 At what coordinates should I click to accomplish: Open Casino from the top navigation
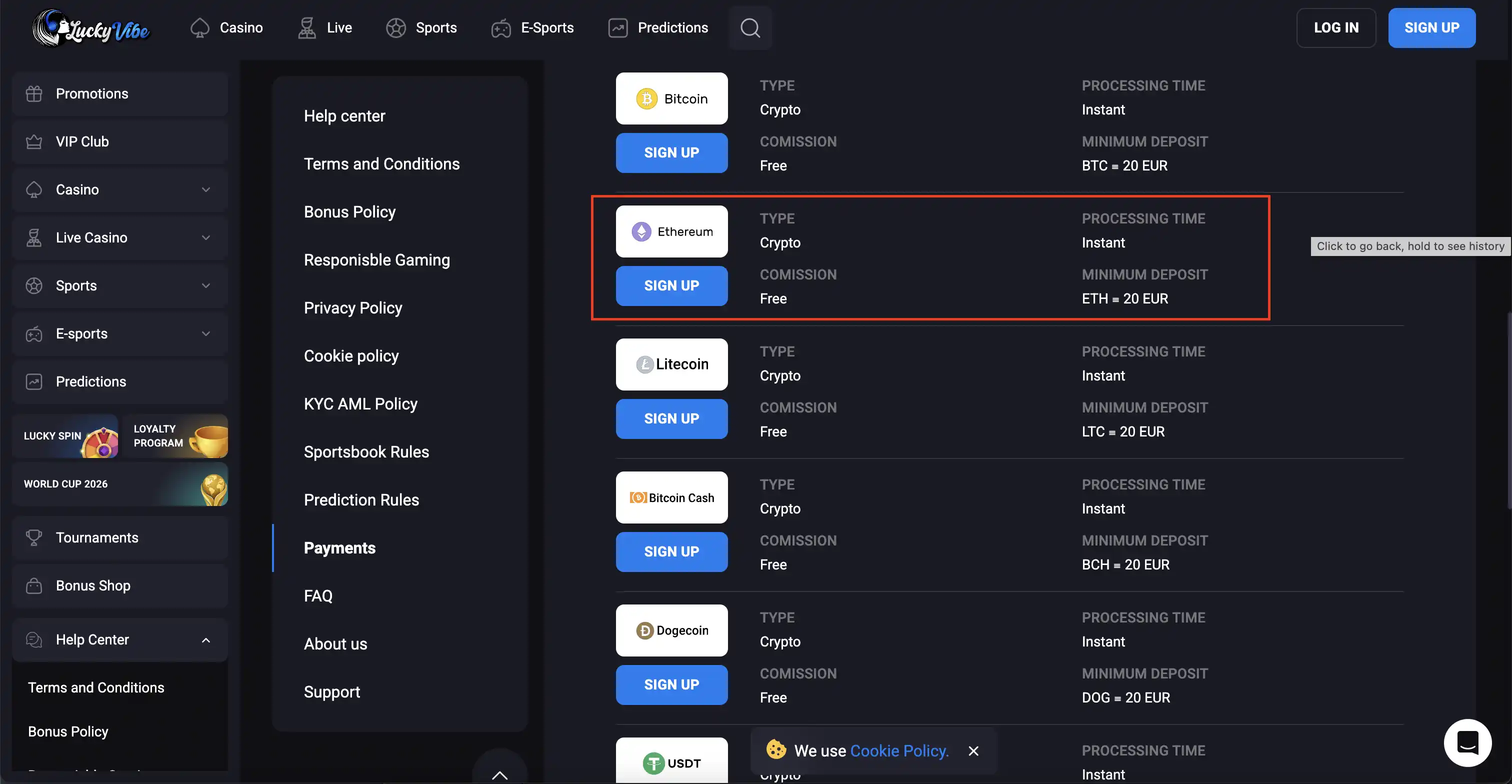(226, 27)
